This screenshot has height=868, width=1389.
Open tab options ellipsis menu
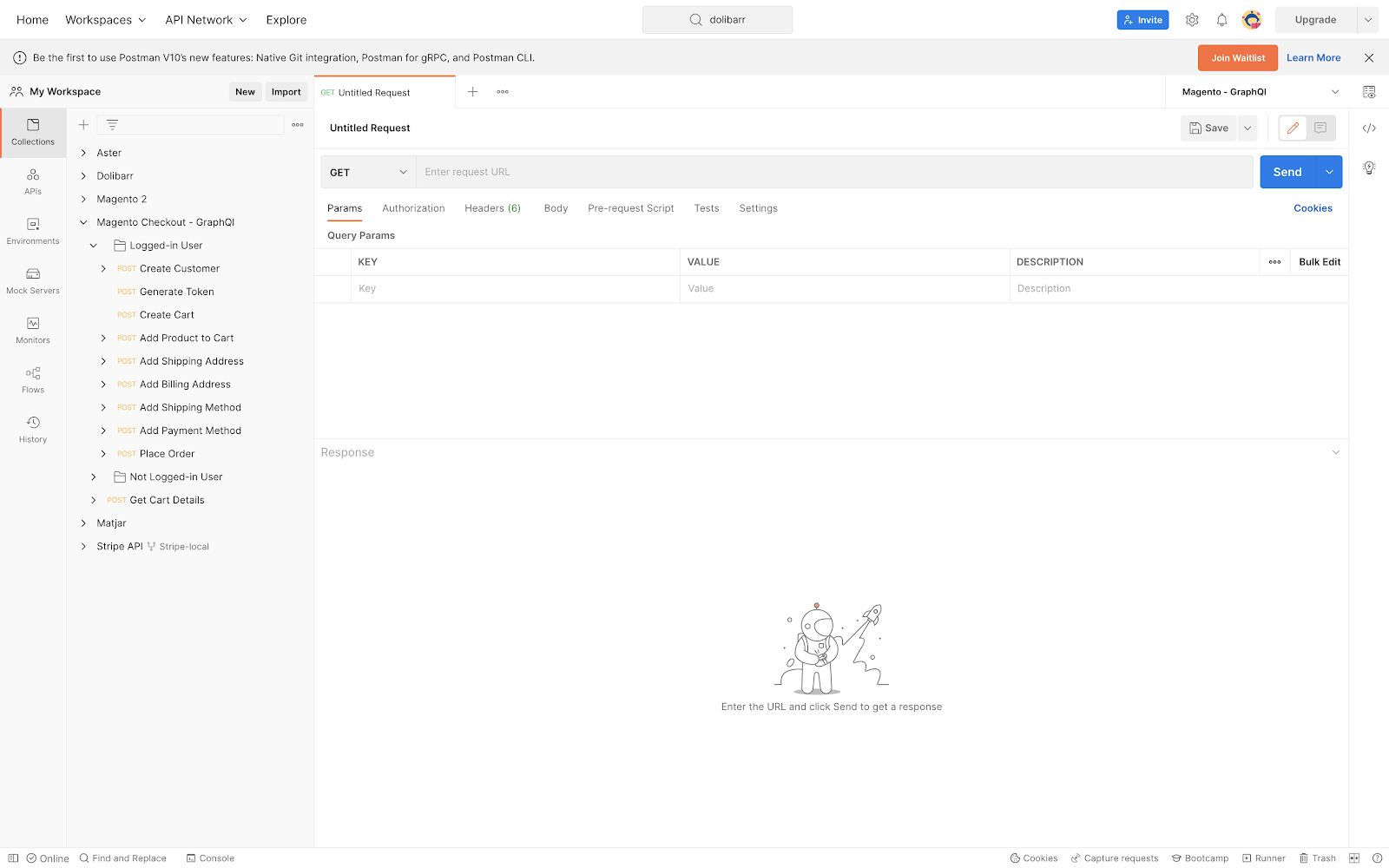pyautogui.click(x=503, y=91)
